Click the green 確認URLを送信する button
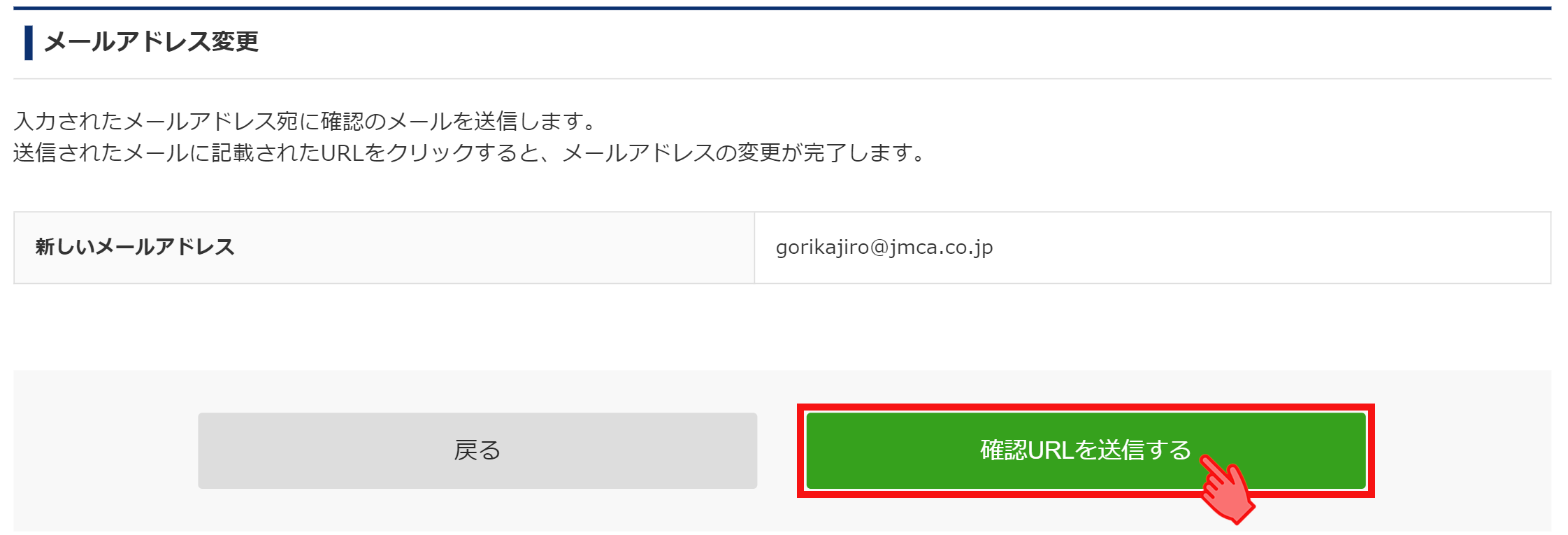Viewport: 1568px width, 535px height. coord(1086,450)
